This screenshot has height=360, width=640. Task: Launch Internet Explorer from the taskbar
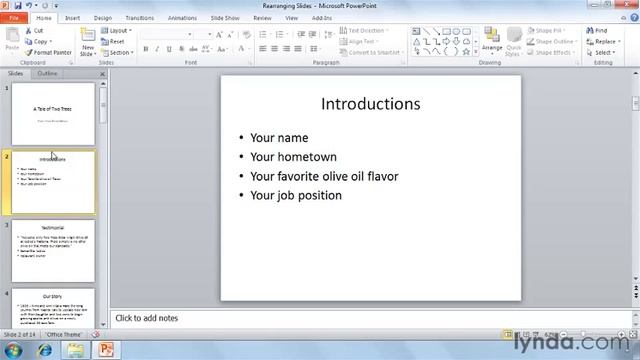click(44, 351)
